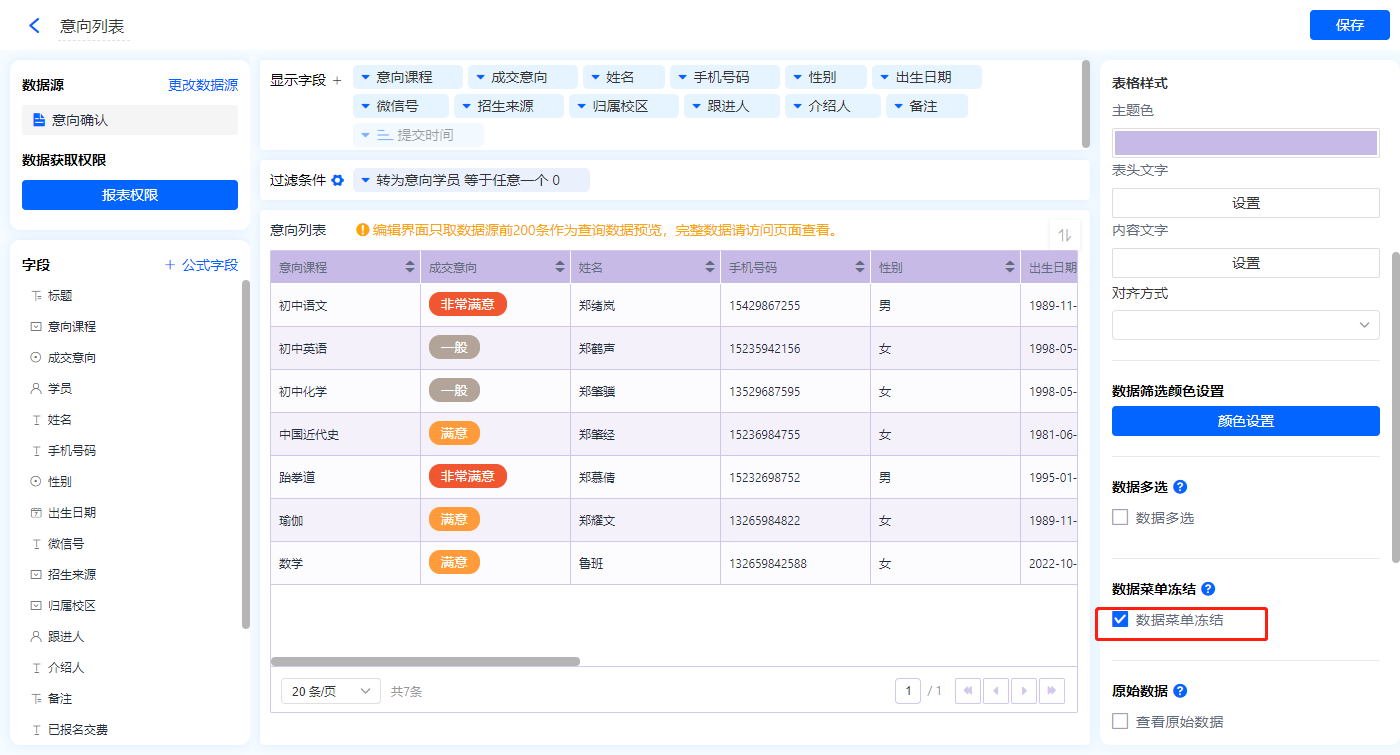Click the 数据菜单冻结 help question icon
Screen dimensions: 1400x755
coord(1208,589)
